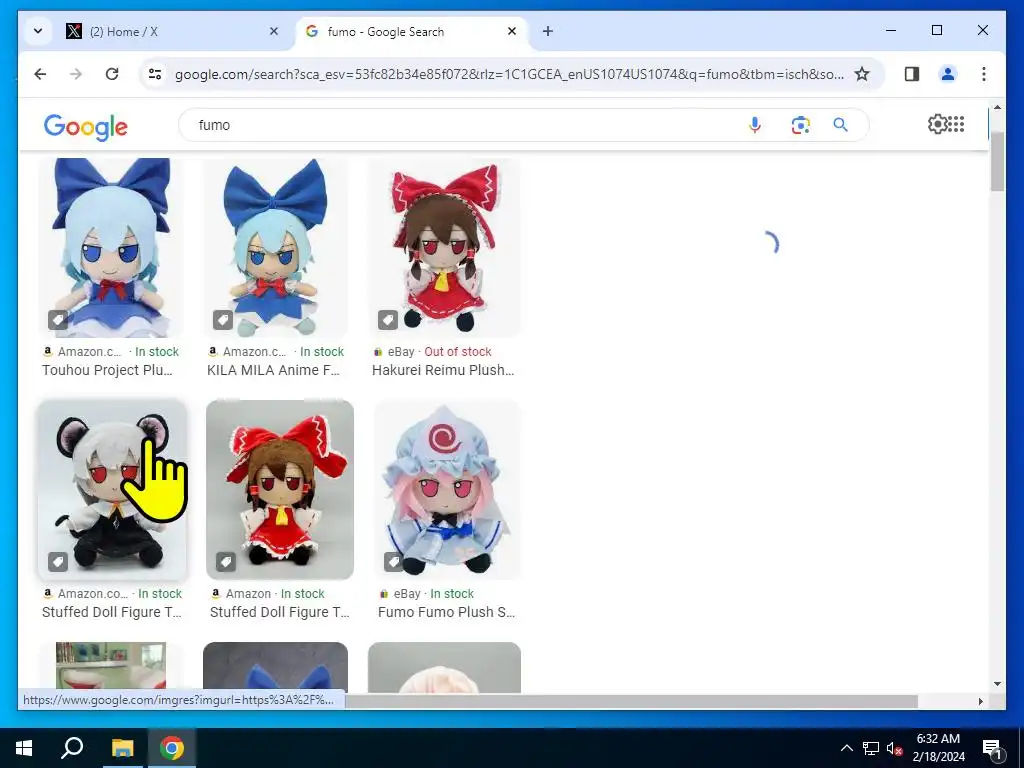Image resolution: width=1024 pixels, height=768 pixels.
Task: Open the grey mouse-eared plush doll image
Action: point(112,490)
